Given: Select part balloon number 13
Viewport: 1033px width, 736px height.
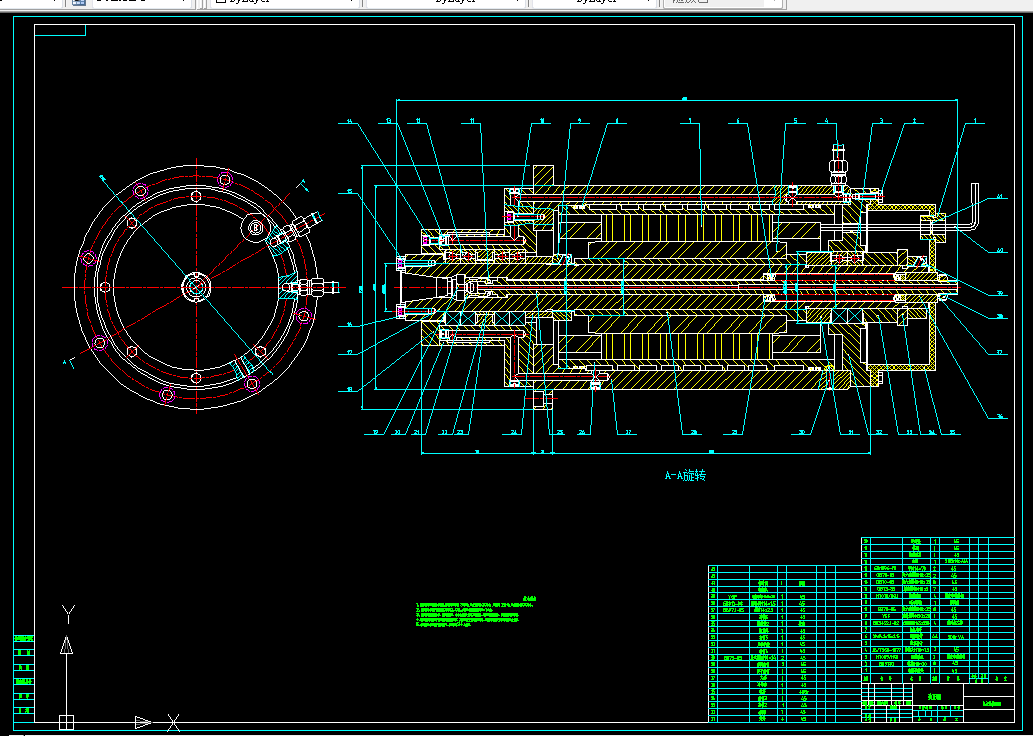Looking at the screenshot, I should point(389,121).
